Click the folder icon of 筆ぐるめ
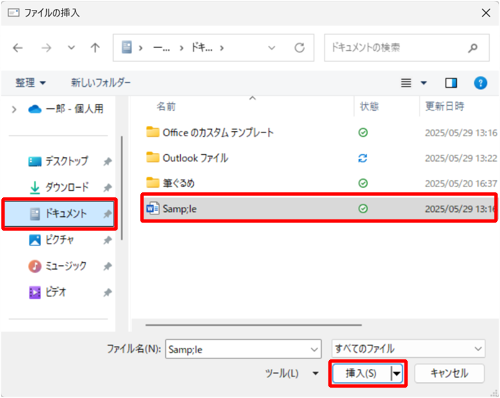This screenshot has height=398, width=500. coord(153,183)
